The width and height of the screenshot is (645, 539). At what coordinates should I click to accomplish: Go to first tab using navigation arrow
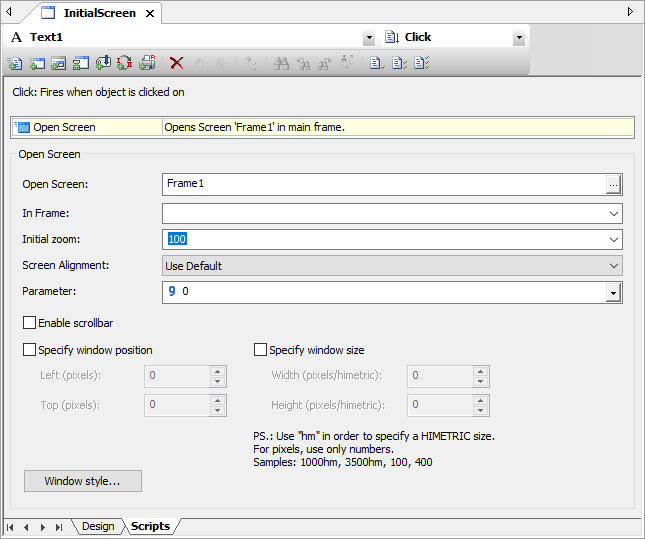pyautogui.click(x=10, y=526)
